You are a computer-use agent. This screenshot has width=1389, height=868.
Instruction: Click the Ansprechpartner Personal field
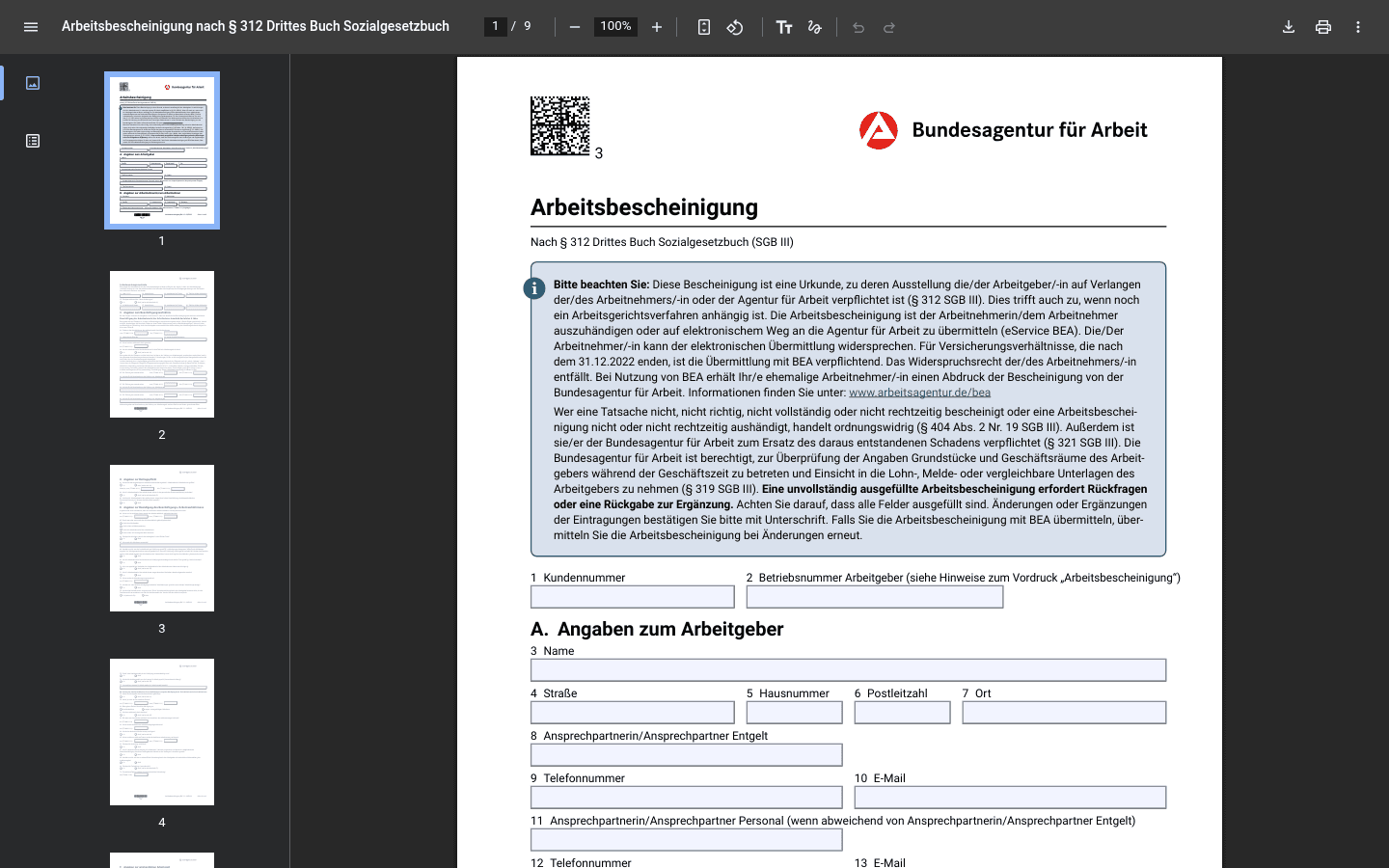point(687,840)
